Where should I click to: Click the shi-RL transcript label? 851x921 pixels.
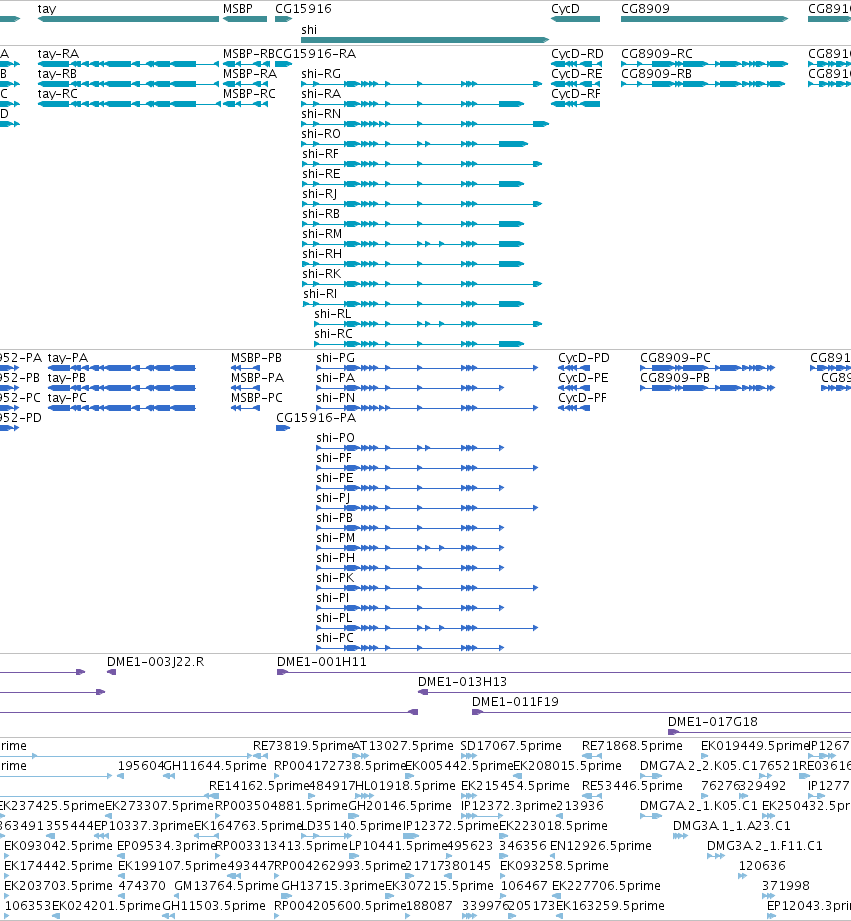[x=332, y=314]
